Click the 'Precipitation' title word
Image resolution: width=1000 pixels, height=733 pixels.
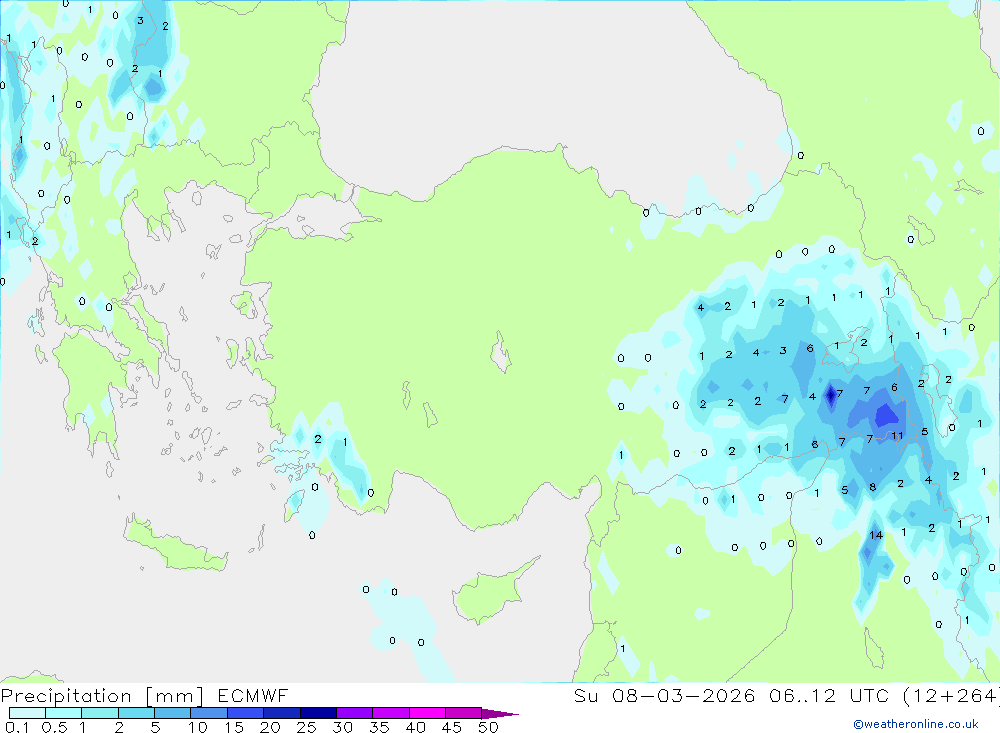tap(66, 696)
